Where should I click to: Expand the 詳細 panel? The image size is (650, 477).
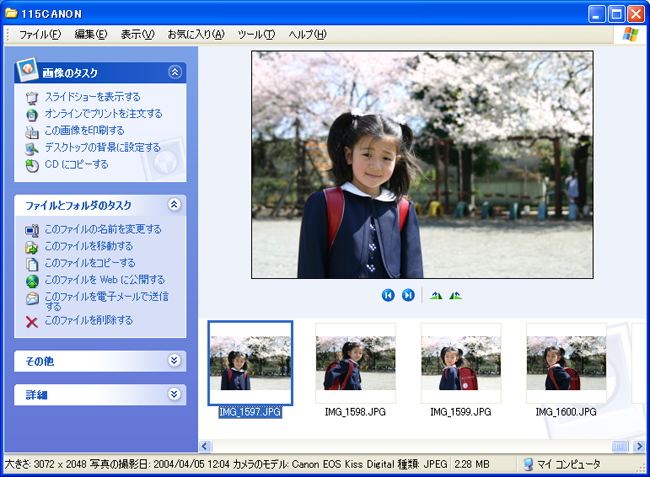pos(175,393)
